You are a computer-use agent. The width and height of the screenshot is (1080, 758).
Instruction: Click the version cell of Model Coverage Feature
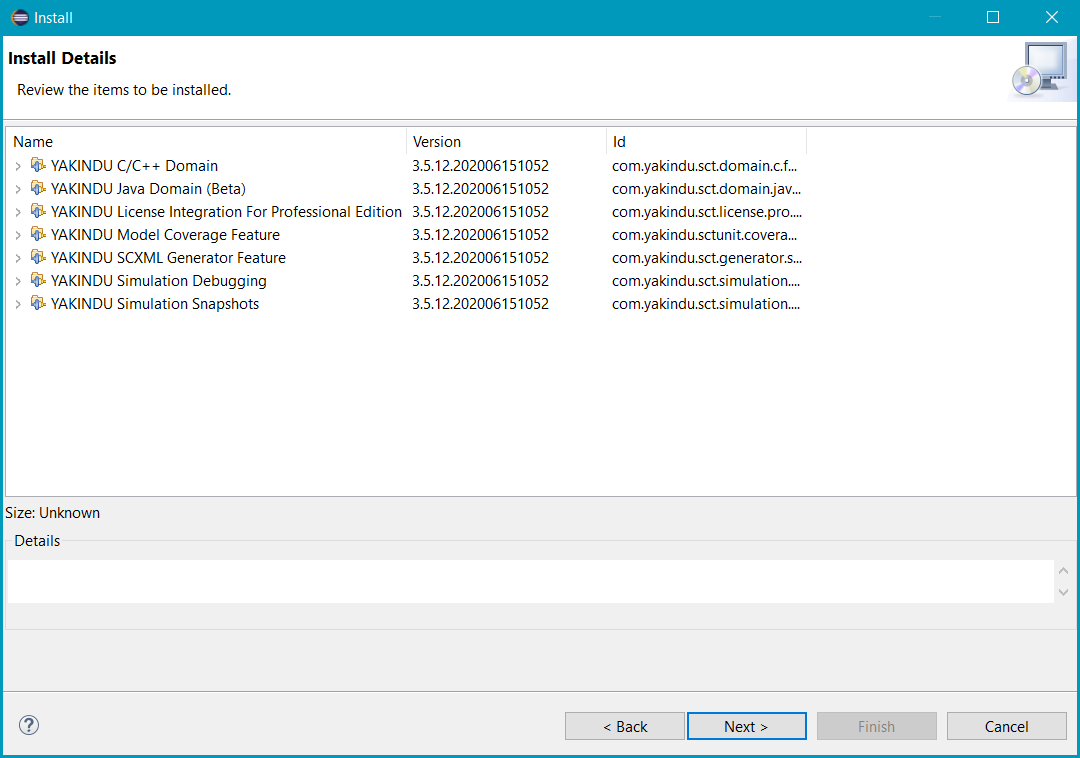point(481,235)
